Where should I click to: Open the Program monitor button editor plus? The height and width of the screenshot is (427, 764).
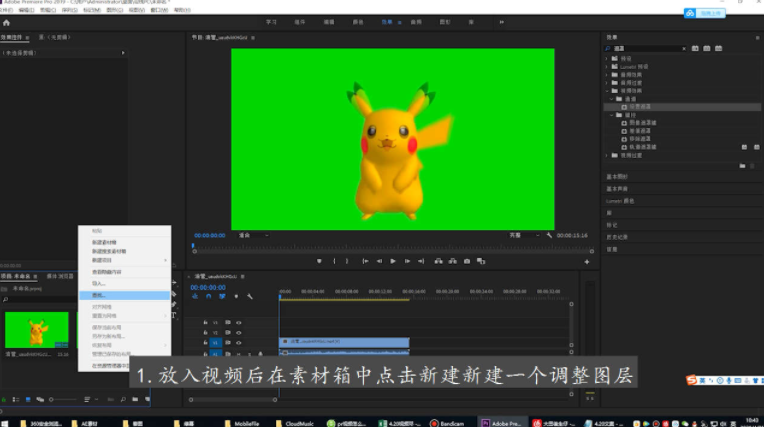click(x=587, y=262)
